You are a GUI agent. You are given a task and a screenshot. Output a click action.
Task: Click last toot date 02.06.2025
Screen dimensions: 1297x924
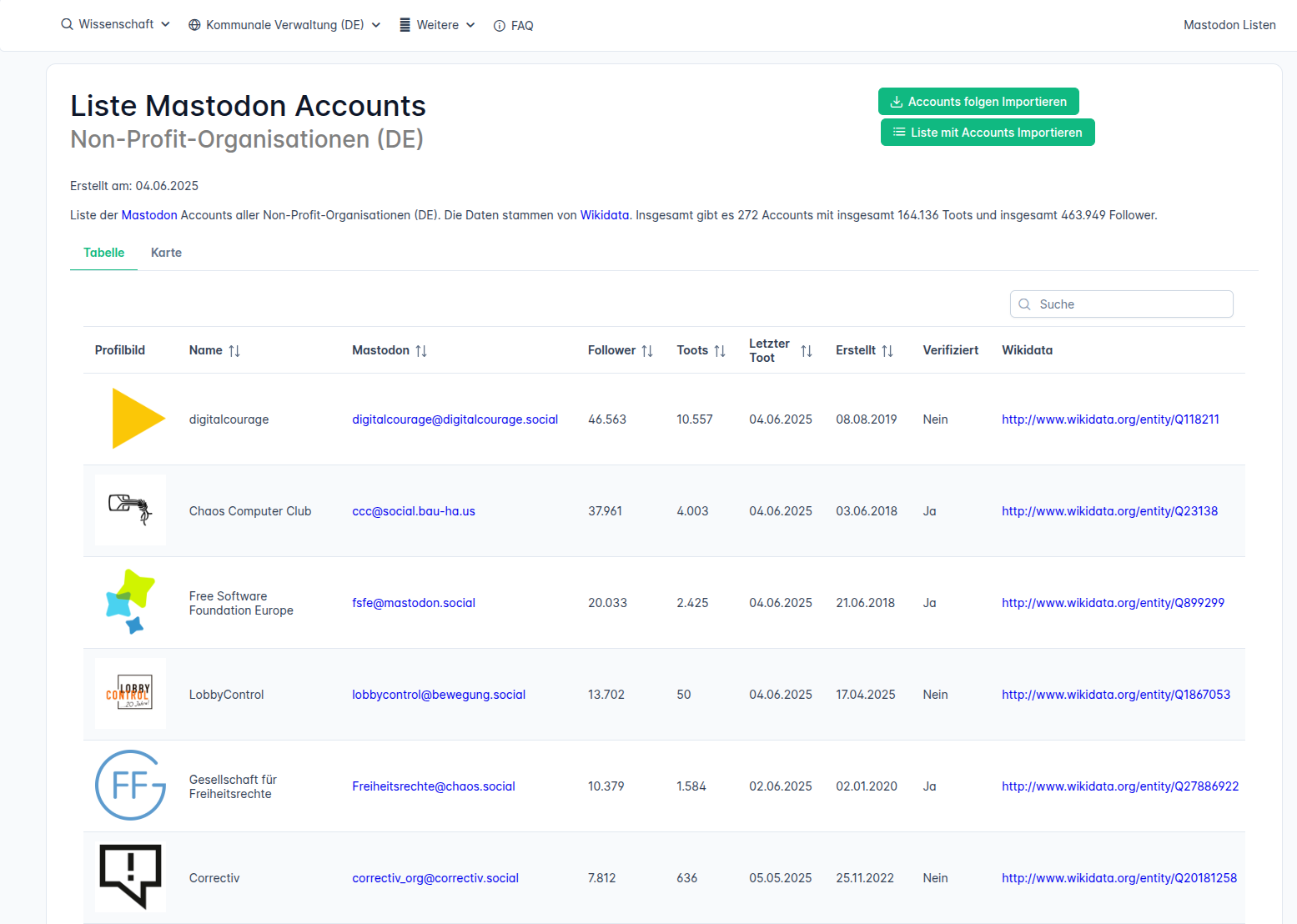(x=781, y=786)
